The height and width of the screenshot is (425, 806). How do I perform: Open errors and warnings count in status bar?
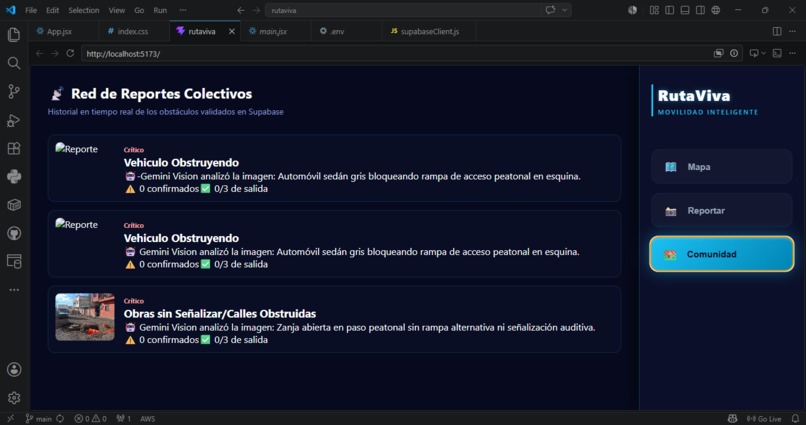click(x=90, y=419)
